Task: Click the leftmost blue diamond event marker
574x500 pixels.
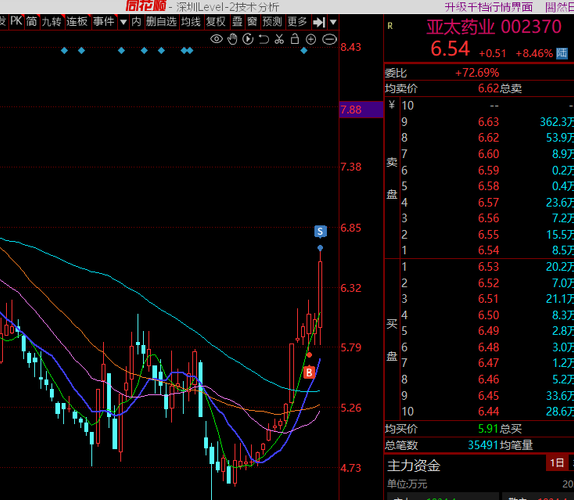Action: pyautogui.click(x=64, y=51)
